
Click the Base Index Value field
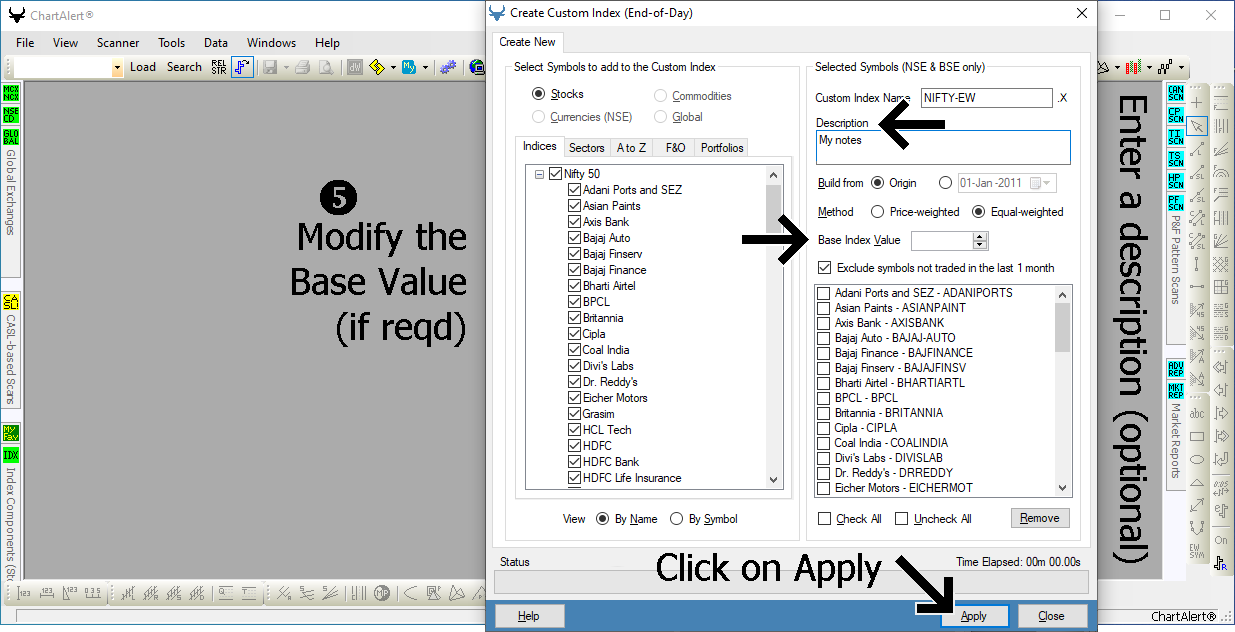(942, 240)
